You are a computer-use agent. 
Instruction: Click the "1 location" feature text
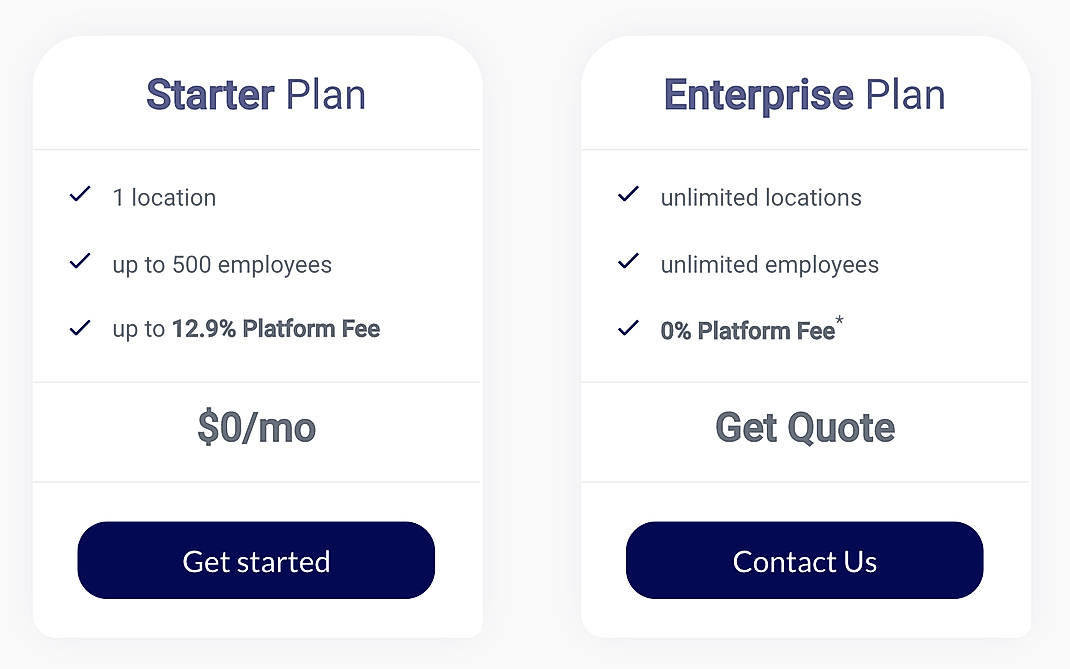click(166, 197)
